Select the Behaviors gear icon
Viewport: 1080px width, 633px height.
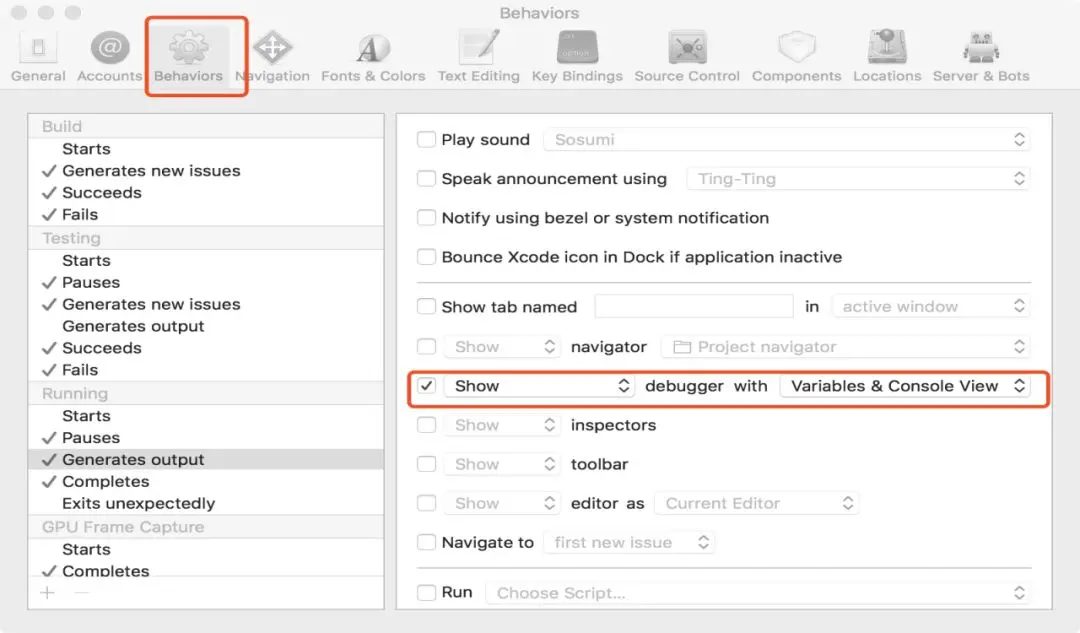(189, 48)
